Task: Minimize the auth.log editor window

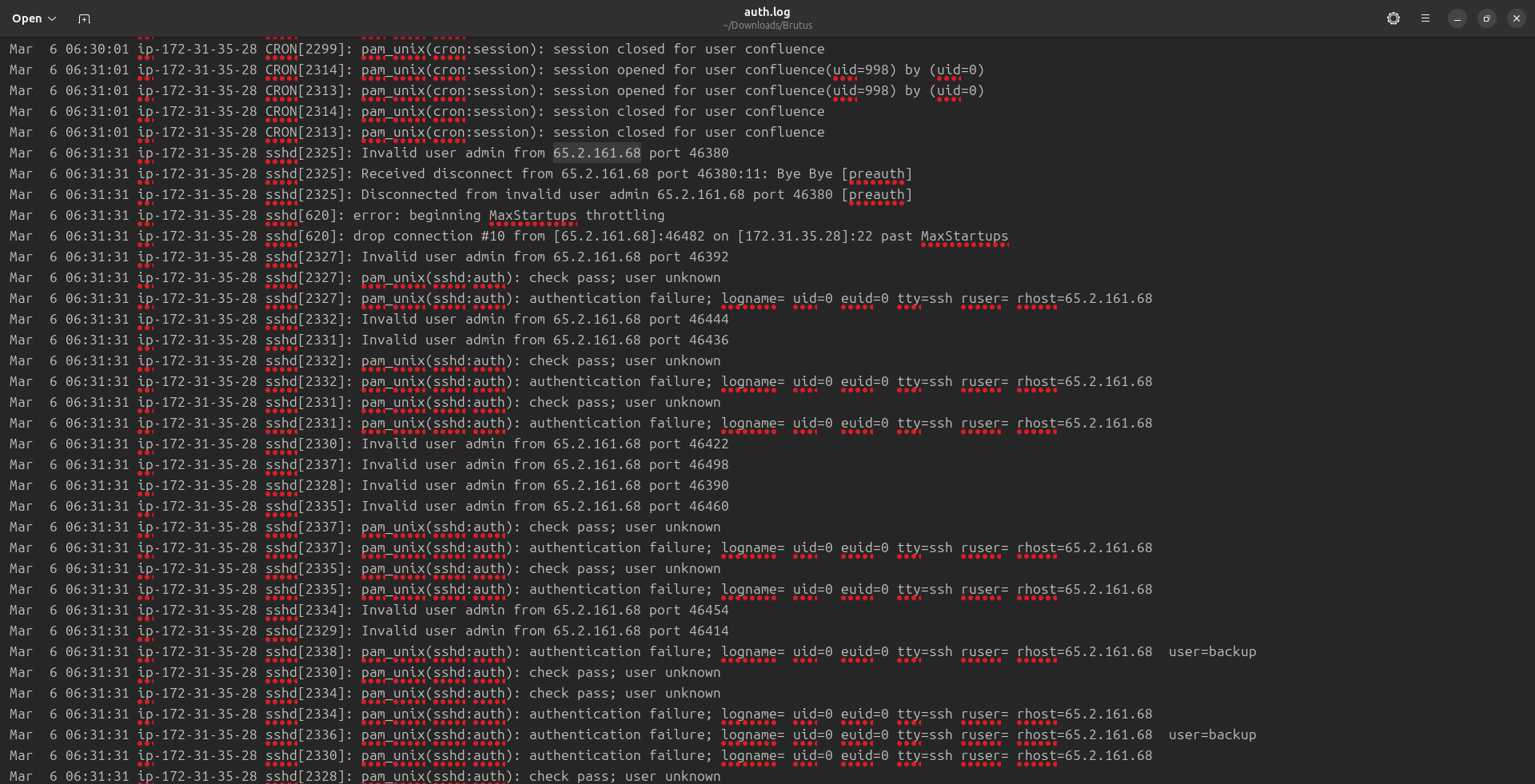Action: pos(1457,18)
